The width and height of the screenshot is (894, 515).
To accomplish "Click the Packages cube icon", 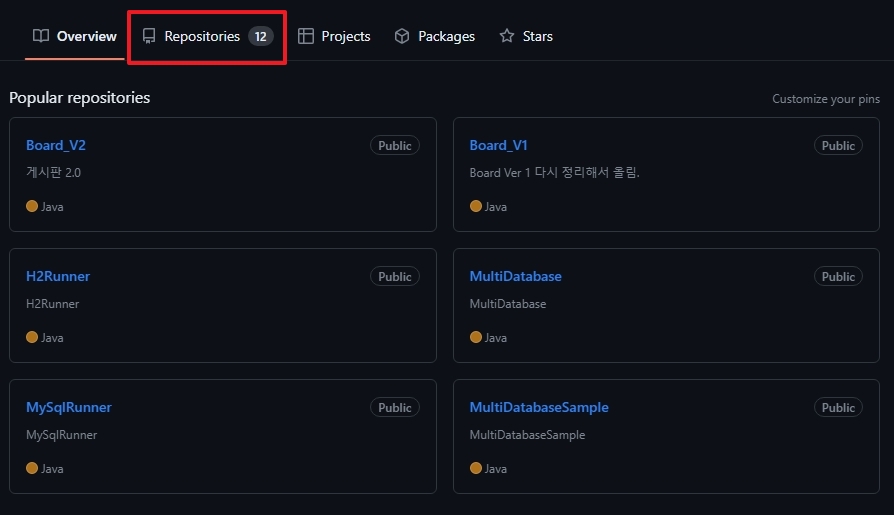I will (402, 36).
